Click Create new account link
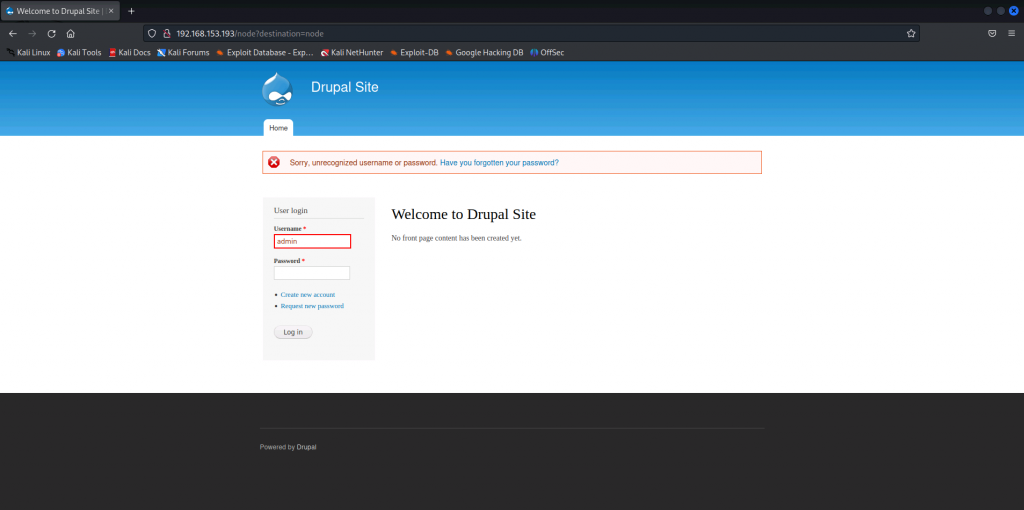1024x510 pixels. coord(308,295)
